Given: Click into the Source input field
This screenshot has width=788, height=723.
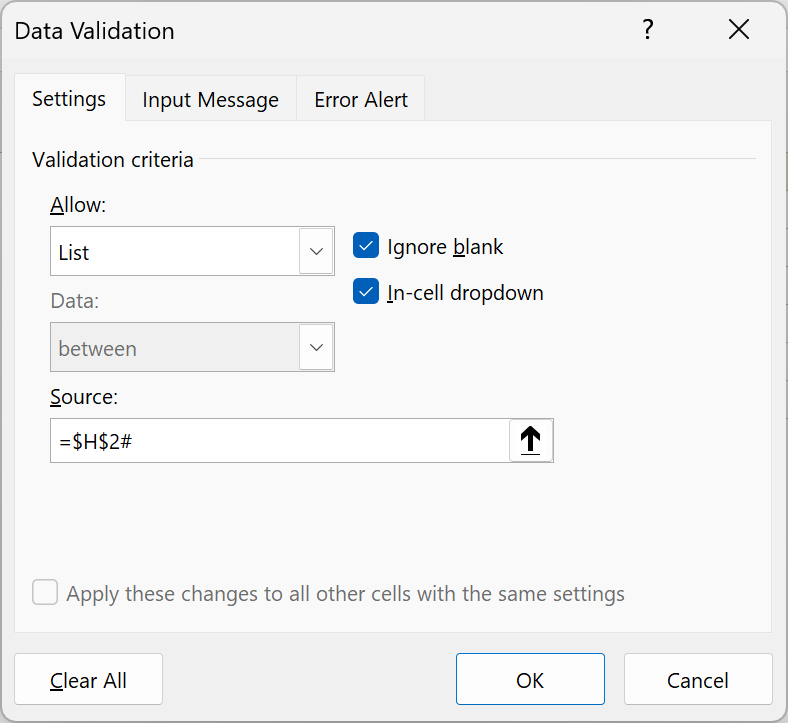Looking at the screenshot, I should [x=279, y=440].
